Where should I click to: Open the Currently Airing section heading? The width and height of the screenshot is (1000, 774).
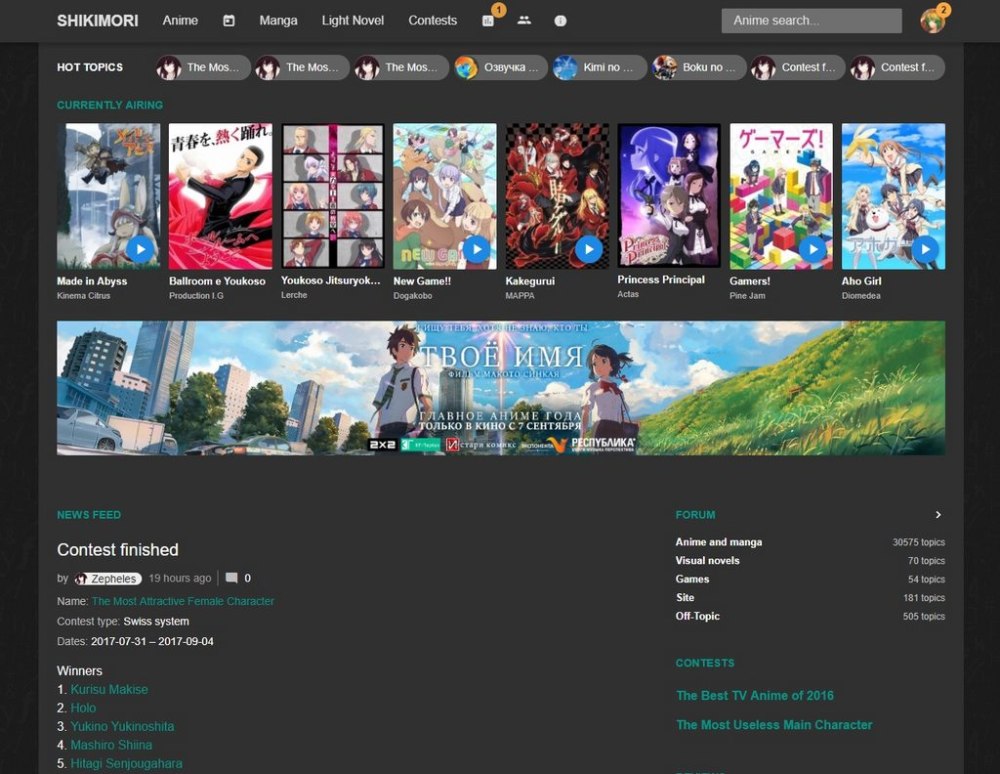click(x=110, y=105)
